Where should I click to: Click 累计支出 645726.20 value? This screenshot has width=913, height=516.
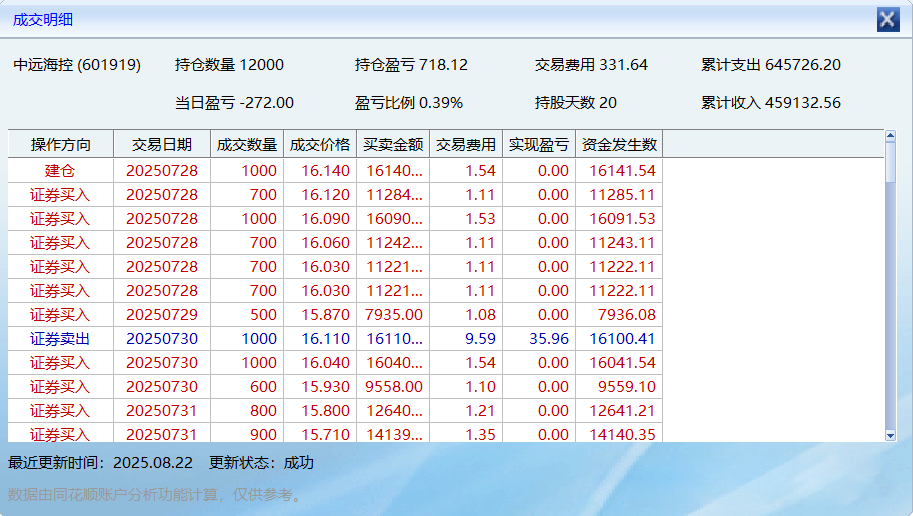pos(771,65)
